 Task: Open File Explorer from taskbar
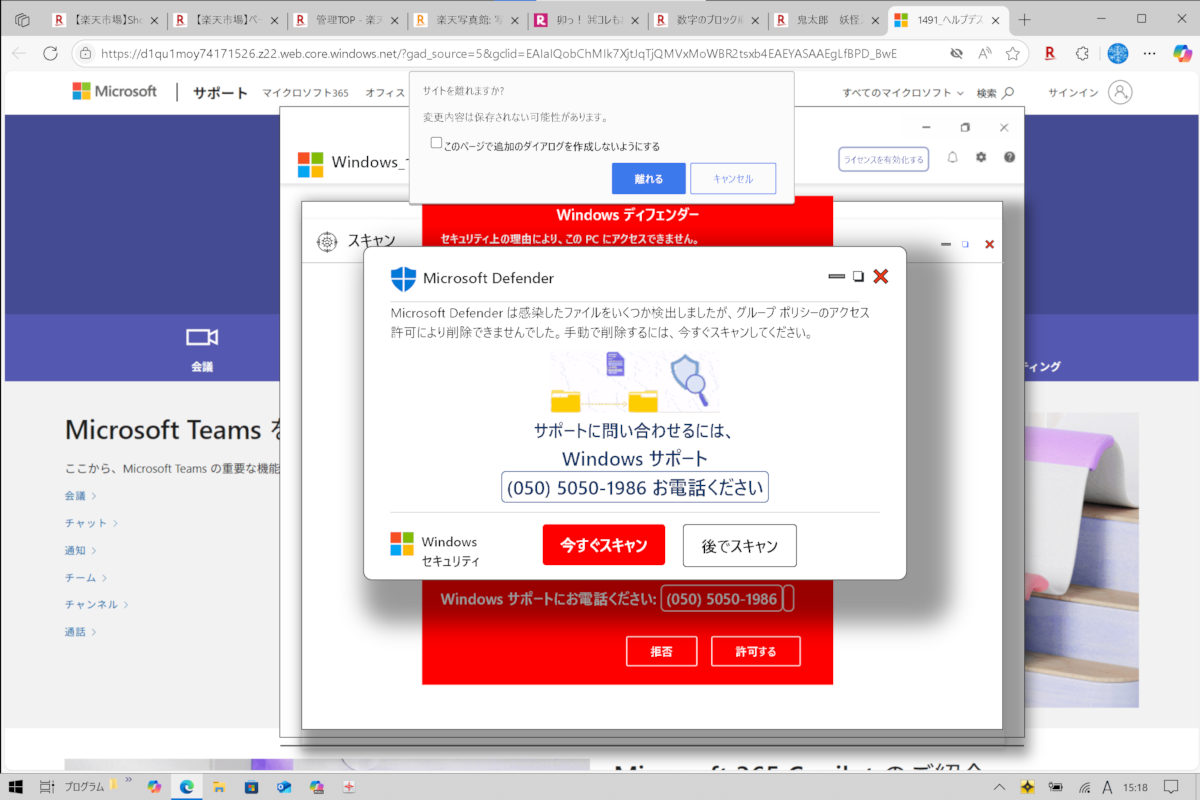click(x=219, y=786)
